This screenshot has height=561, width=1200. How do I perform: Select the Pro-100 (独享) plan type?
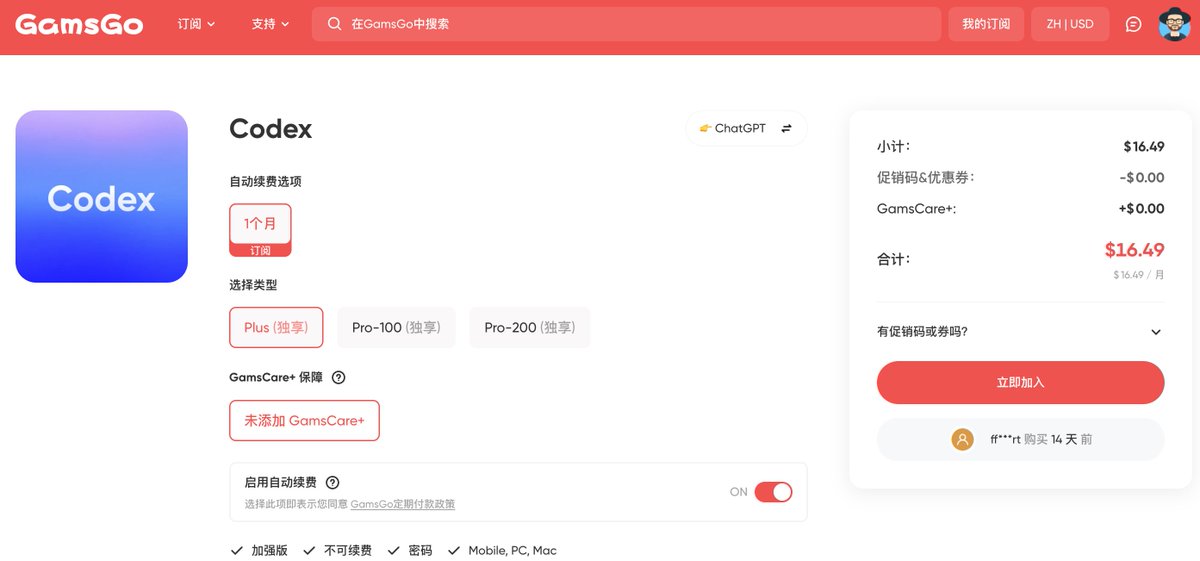click(396, 327)
